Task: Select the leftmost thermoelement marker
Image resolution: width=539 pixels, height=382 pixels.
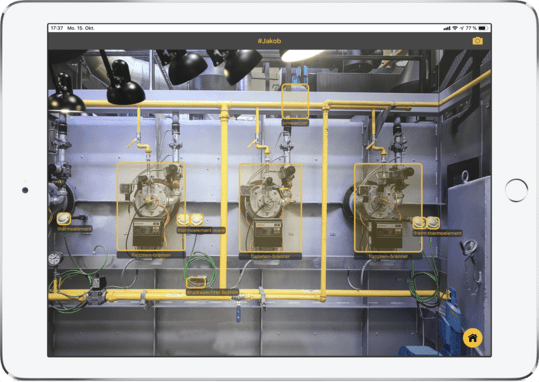Action: pos(64,219)
